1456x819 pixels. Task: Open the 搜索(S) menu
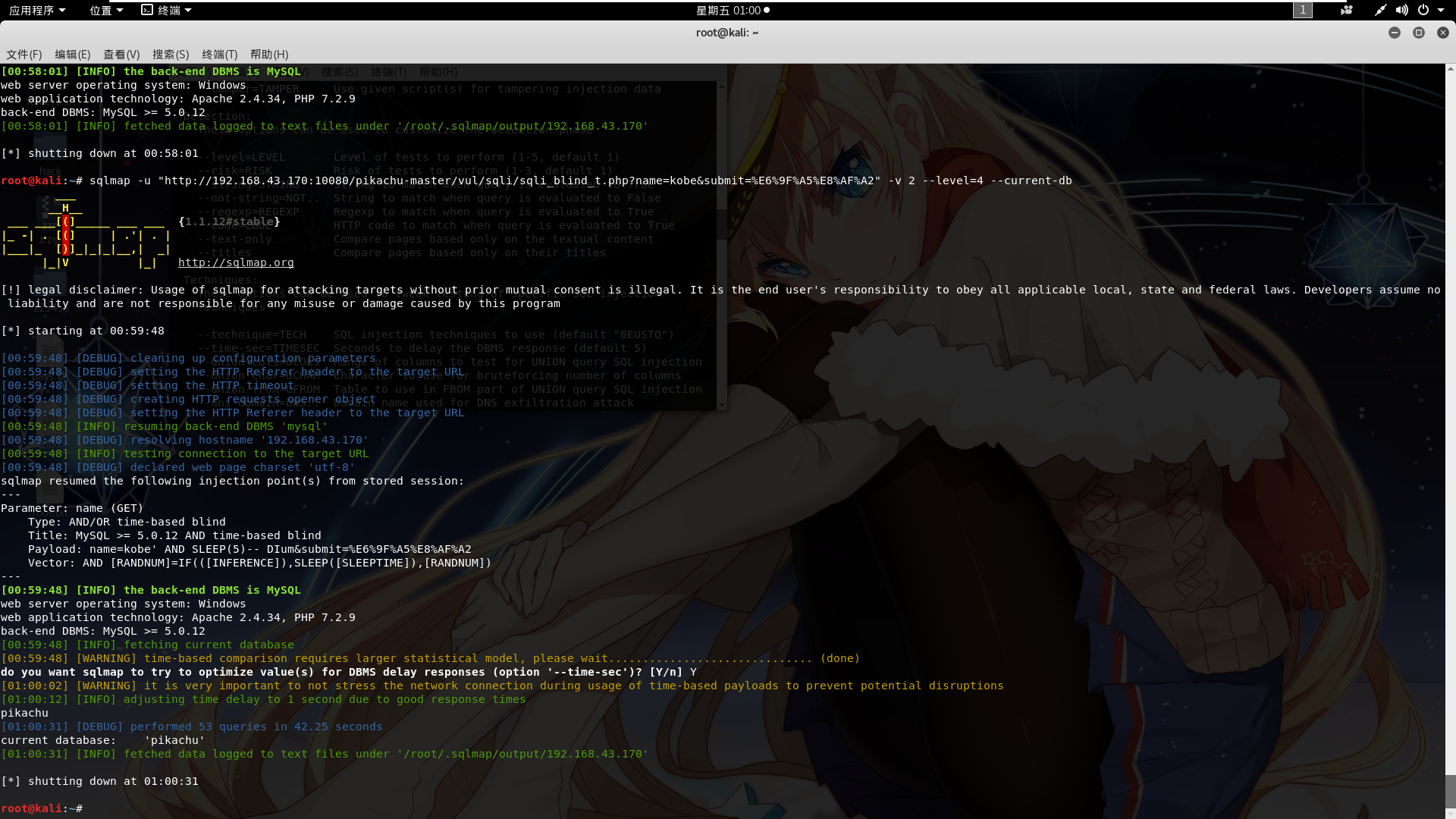pos(170,55)
